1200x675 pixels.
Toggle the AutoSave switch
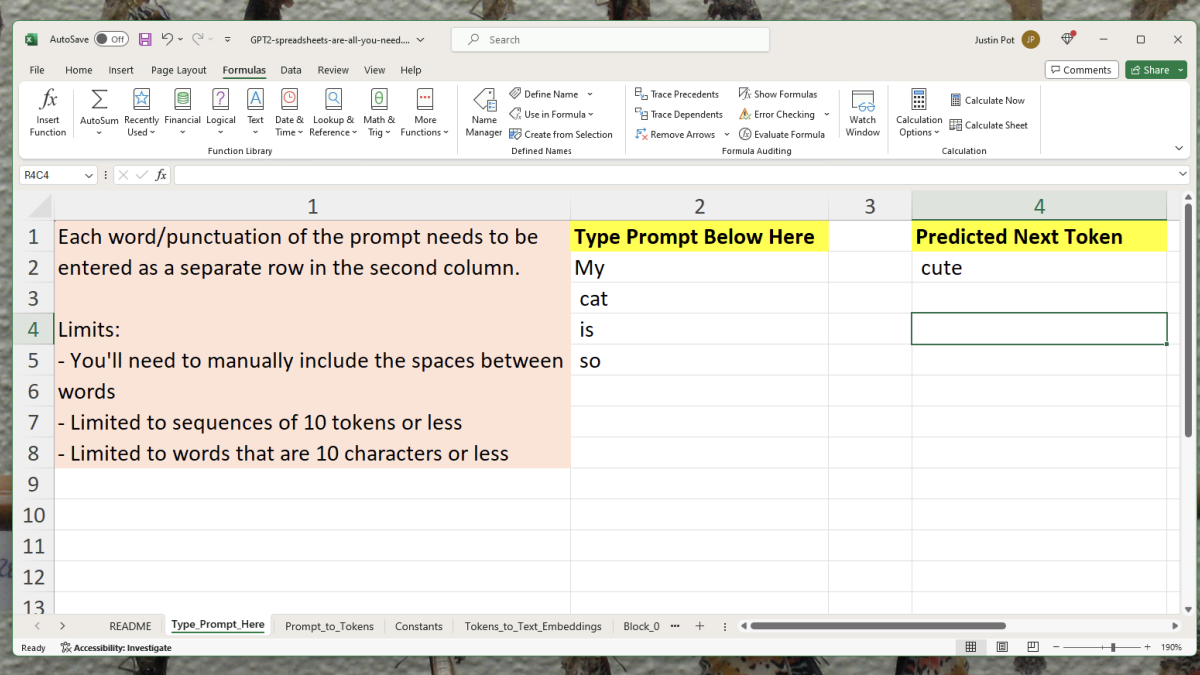click(111, 40)
